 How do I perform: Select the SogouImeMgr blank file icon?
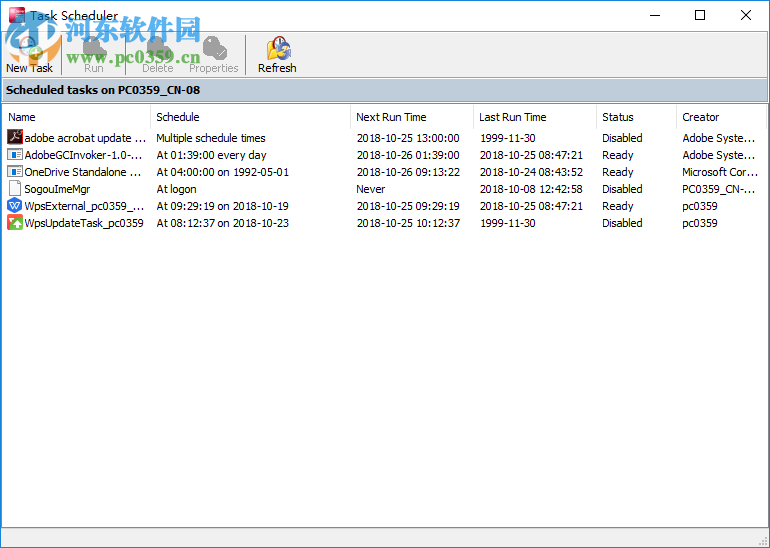coord(15,189)
